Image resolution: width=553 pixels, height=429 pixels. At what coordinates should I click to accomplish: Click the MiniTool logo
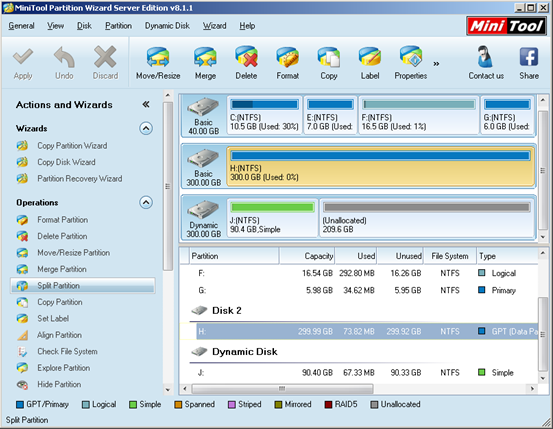pos(507,26)
